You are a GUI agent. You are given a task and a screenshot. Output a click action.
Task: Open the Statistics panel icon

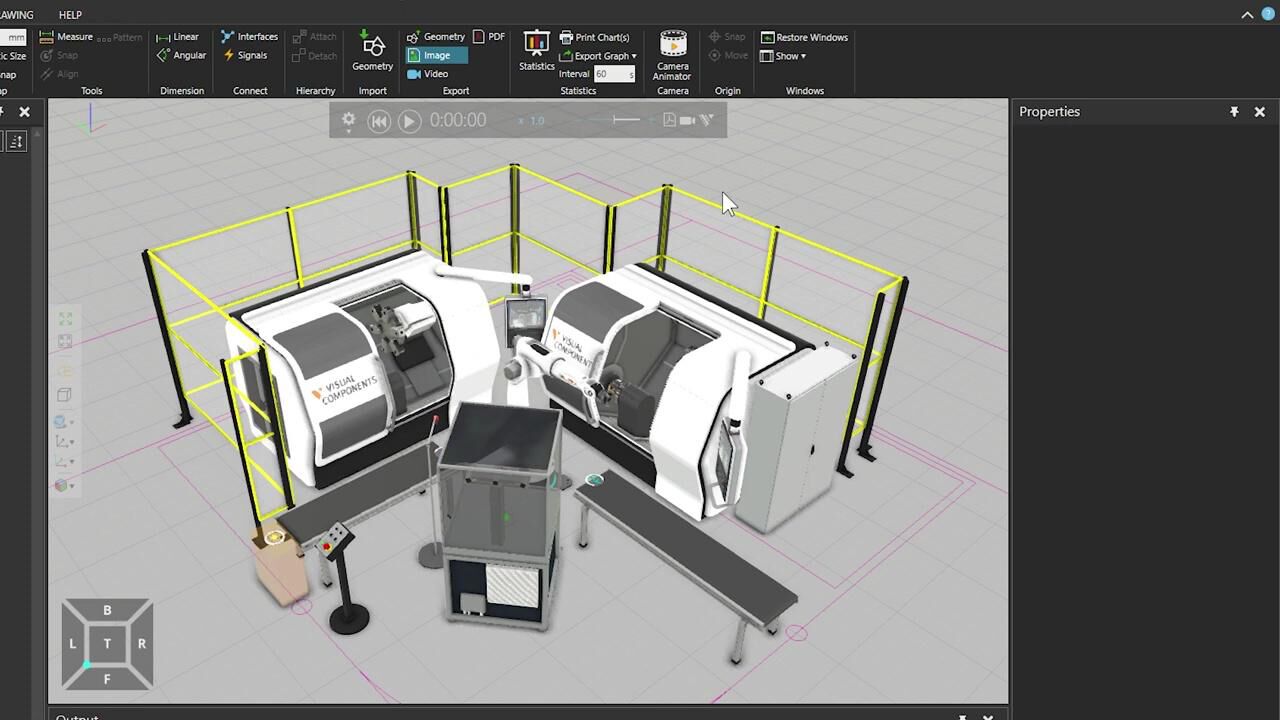[x=536, y=50]
